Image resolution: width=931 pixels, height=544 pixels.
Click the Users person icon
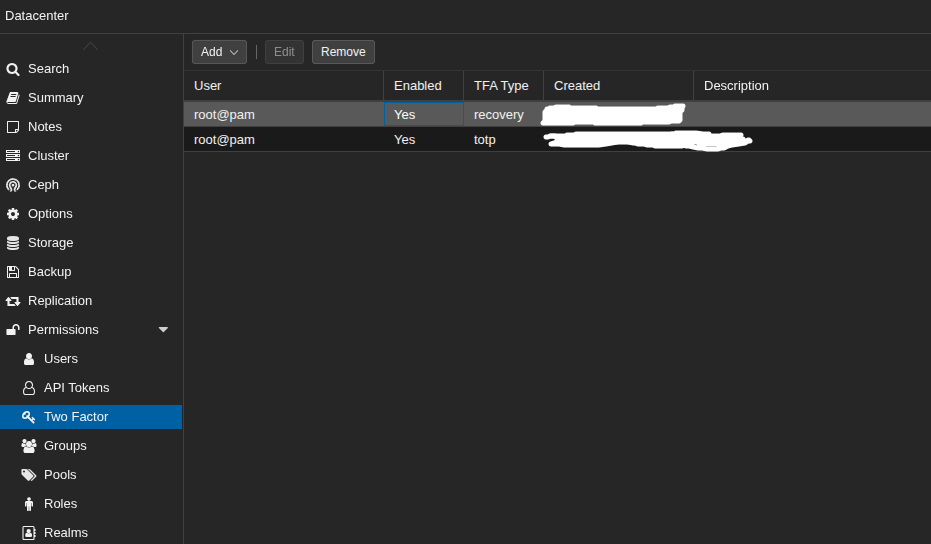[x=28, y=359]
